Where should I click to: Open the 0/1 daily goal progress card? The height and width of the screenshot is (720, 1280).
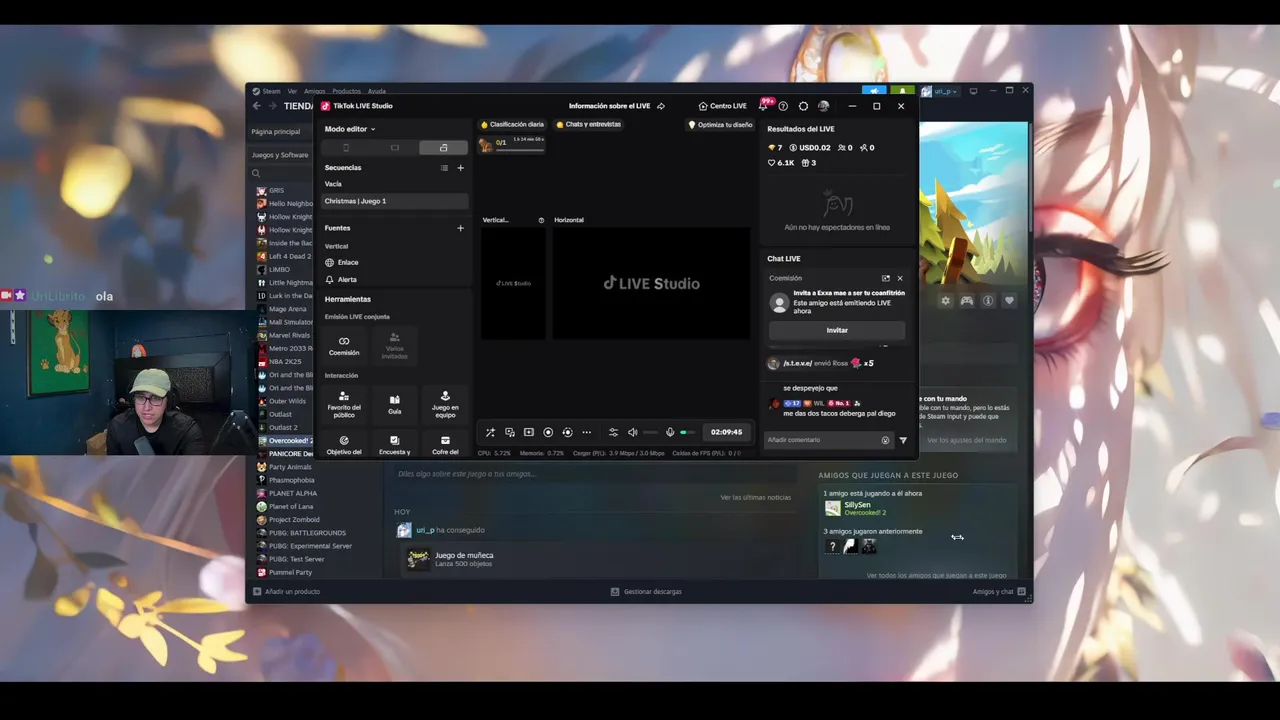512,145
